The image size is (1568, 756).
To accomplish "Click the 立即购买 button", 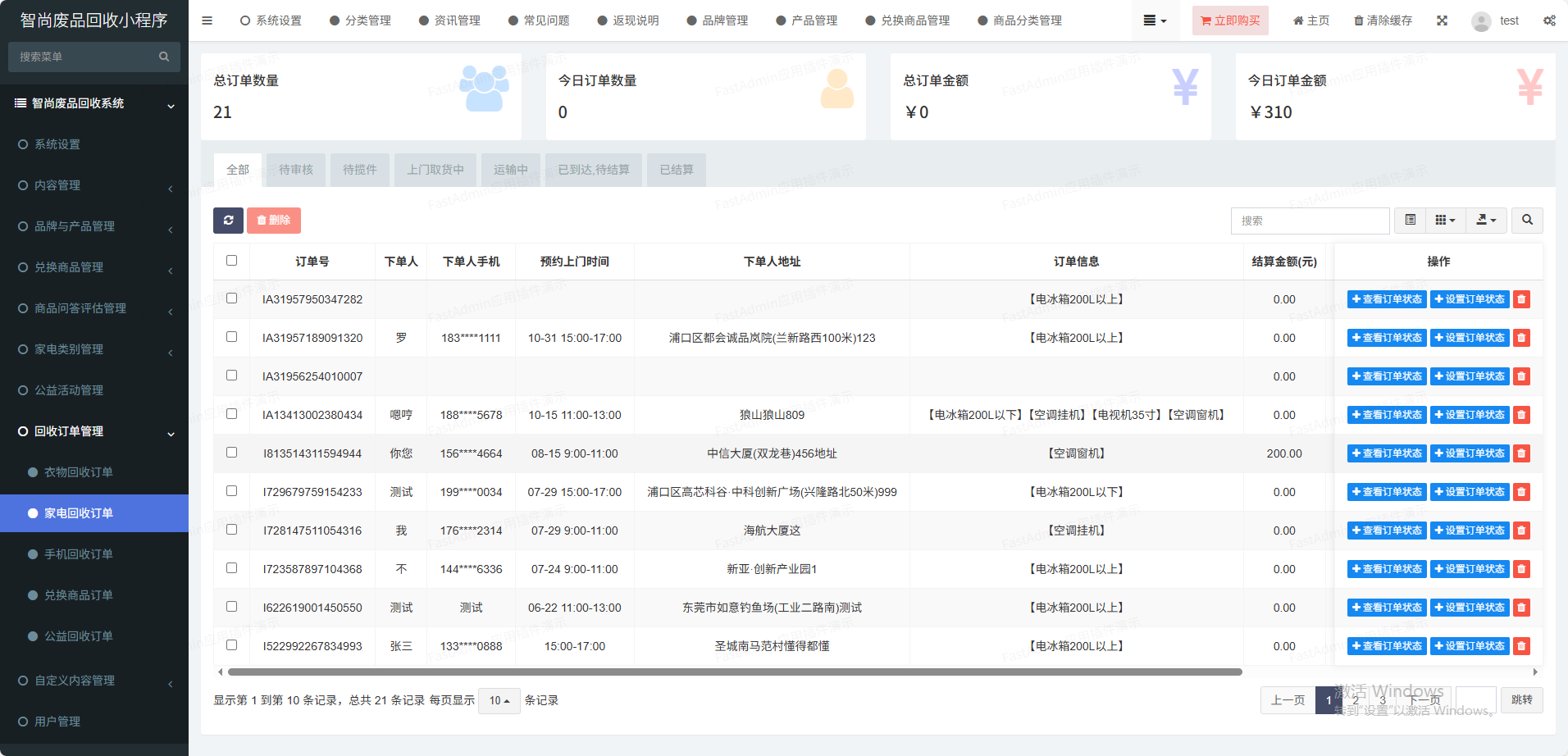I will [x=1230, y=20].
